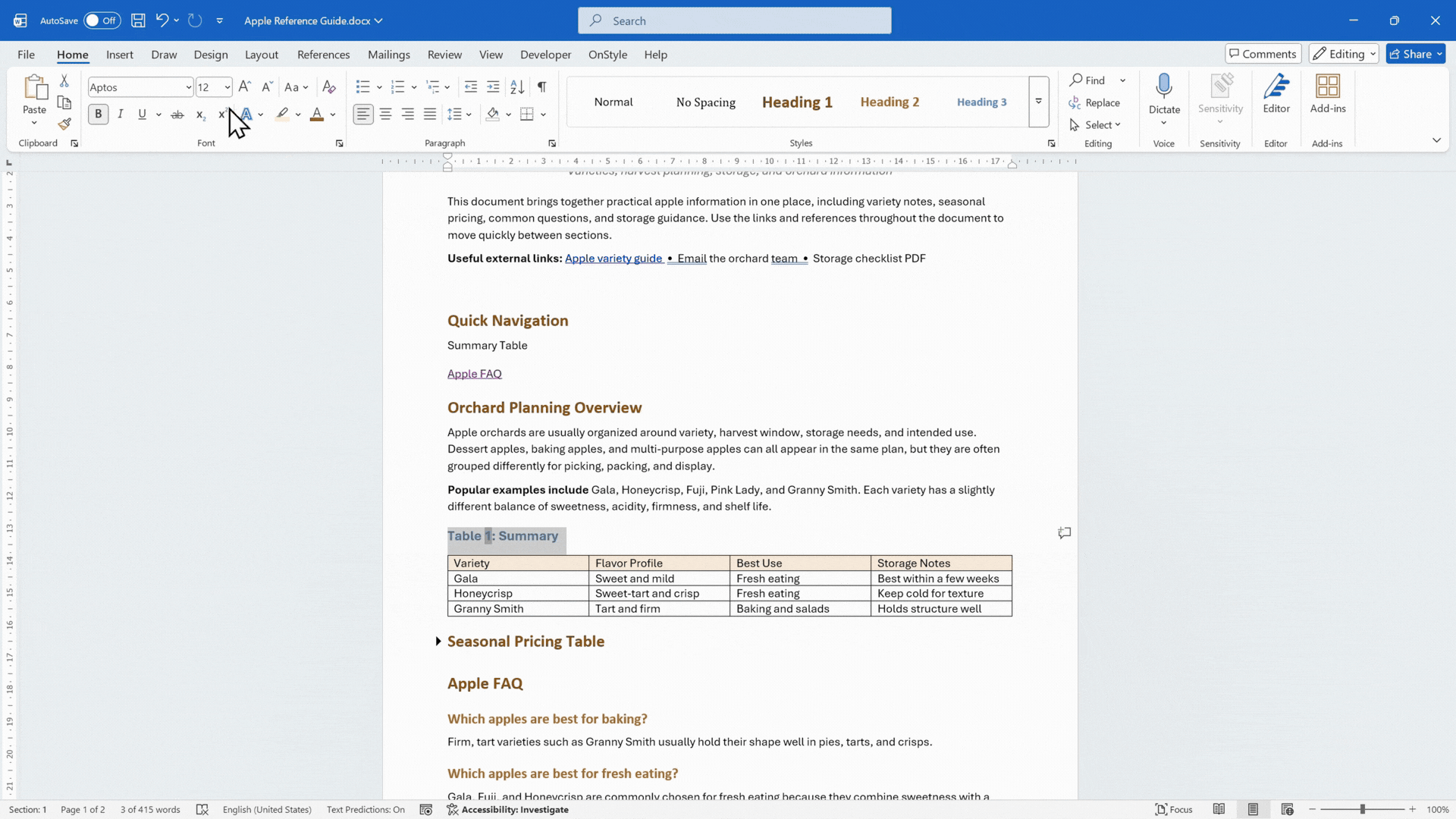Click the Honeycrisp table cell
1456x819 pixels.
[x=518, y=594]
